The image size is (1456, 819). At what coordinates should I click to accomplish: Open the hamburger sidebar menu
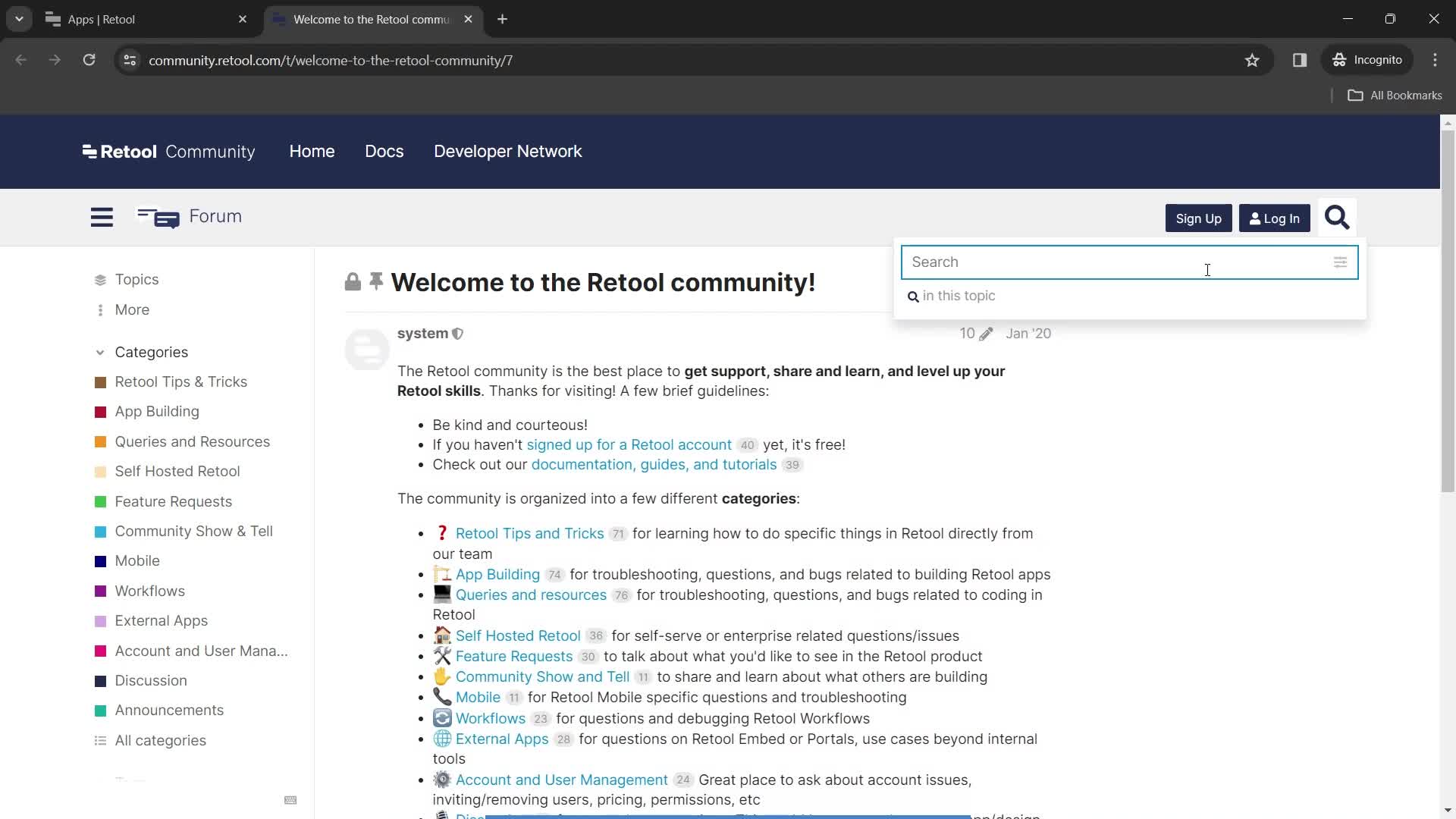pyautogui.click(x=102, y=218)
